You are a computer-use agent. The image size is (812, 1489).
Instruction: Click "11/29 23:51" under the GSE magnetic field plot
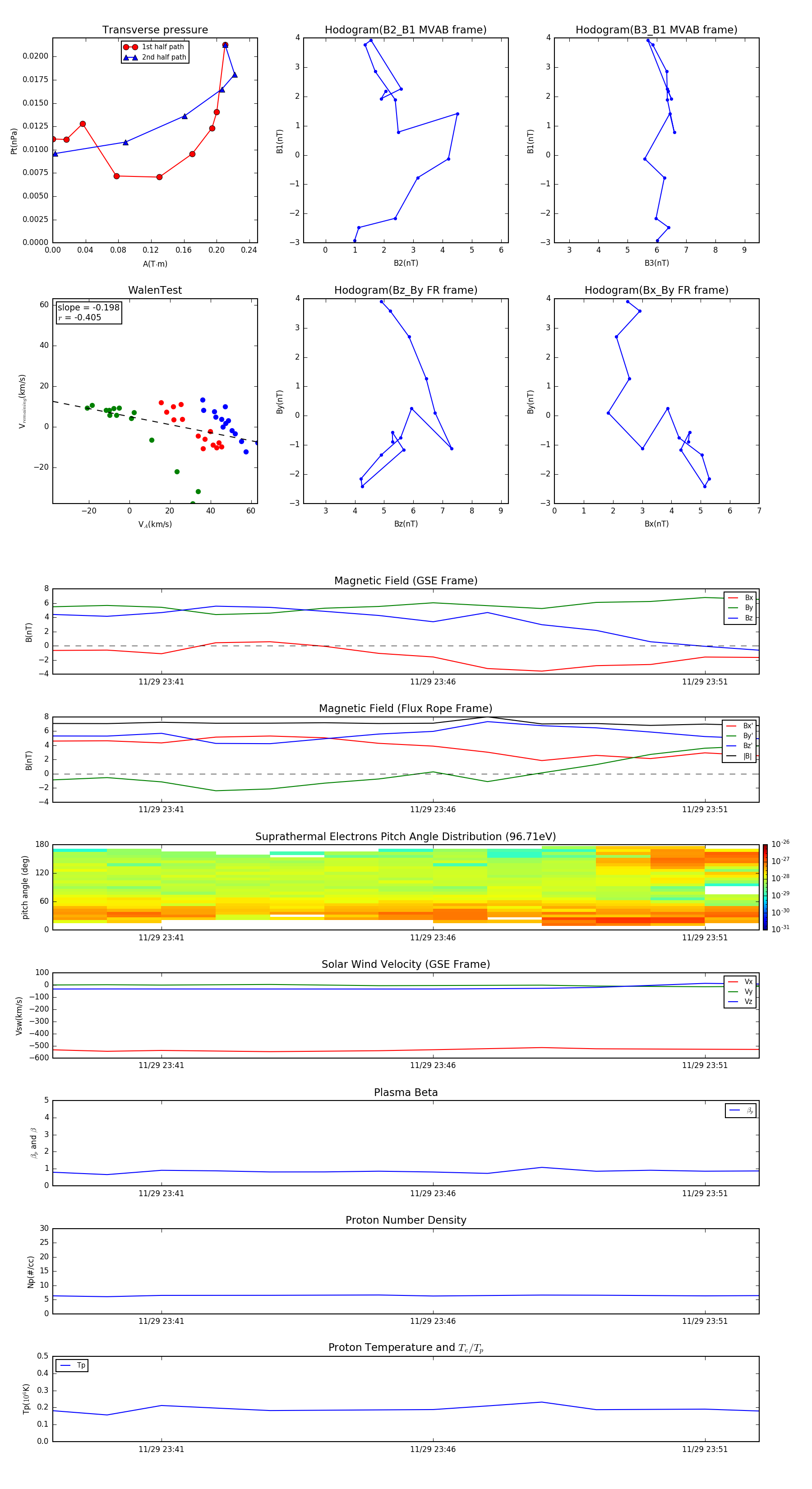705,681
